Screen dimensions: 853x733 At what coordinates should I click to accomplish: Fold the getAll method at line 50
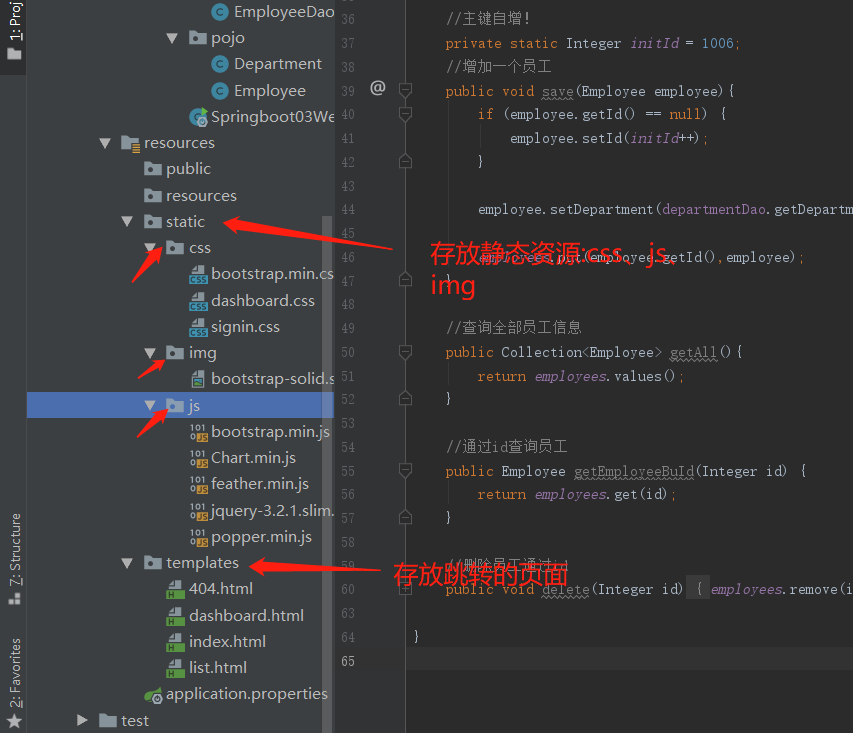pos(405,352)
